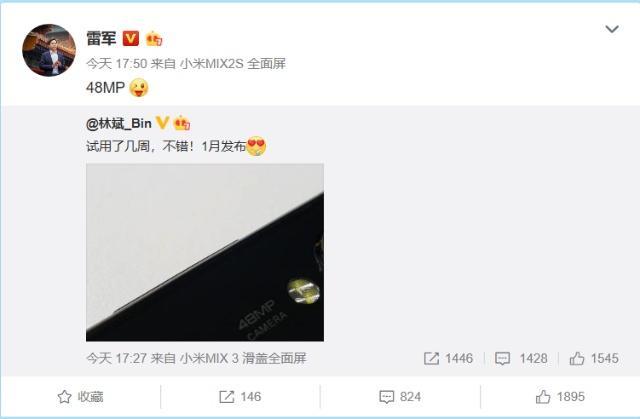Open the 雷军 username link
This screenshot has height=419, width=640.
pos(101,39)
